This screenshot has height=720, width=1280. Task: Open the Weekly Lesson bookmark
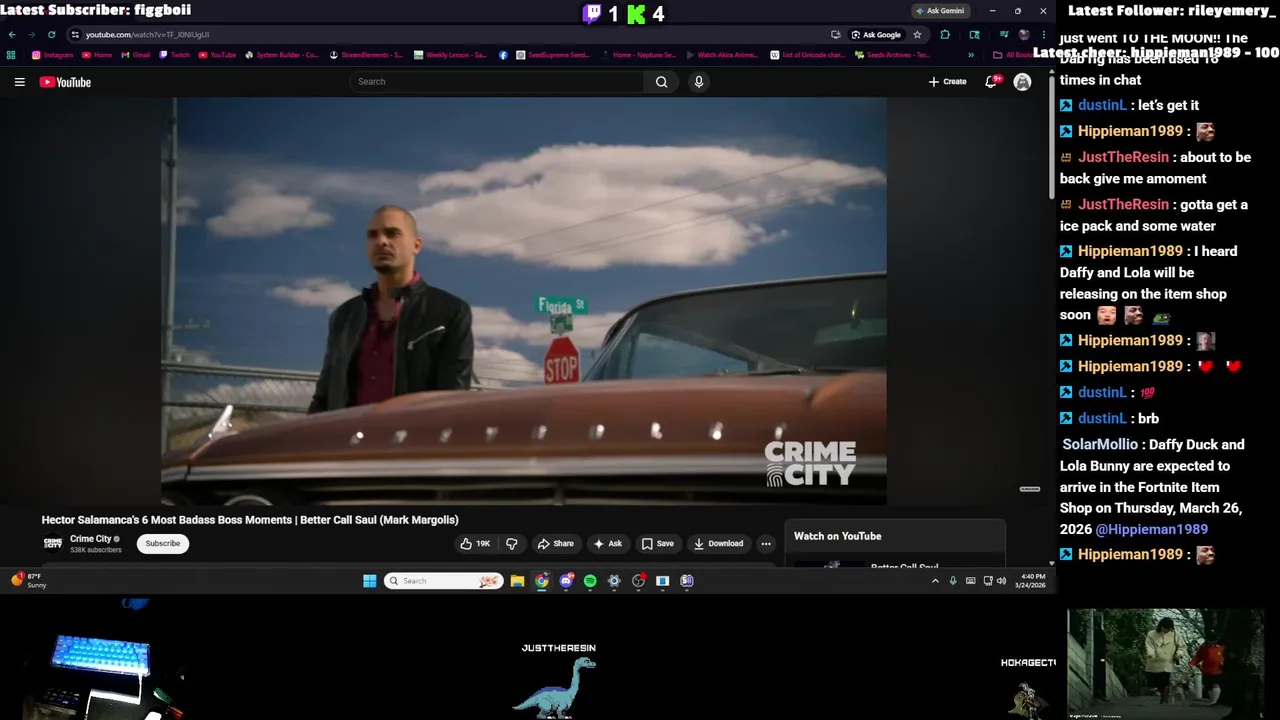click(451, 55)
